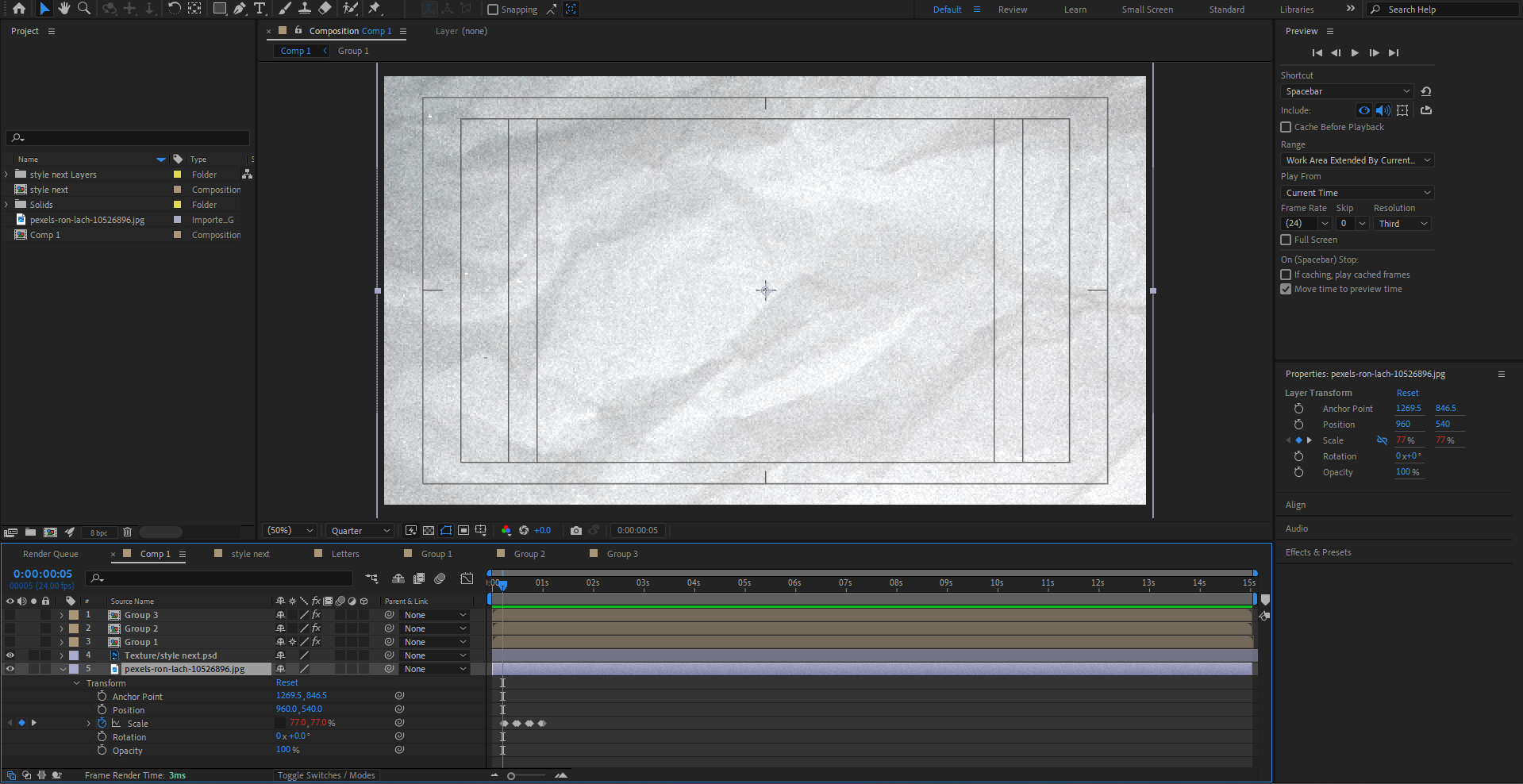Expand the Group 3 layer
This screenshot has height=784, width=1523.
(61, 615)
